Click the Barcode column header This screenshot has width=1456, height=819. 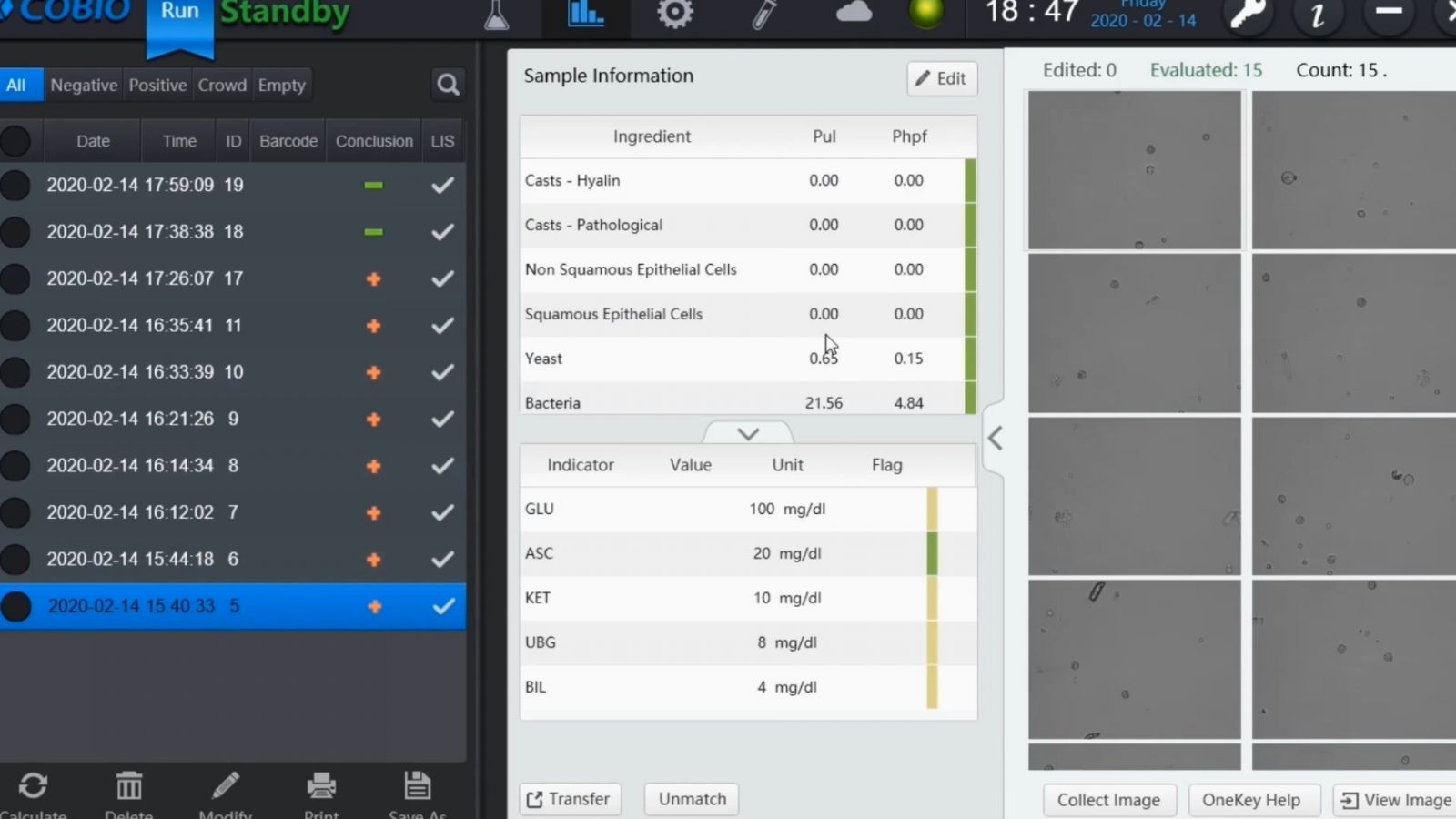tap(288, 141)
